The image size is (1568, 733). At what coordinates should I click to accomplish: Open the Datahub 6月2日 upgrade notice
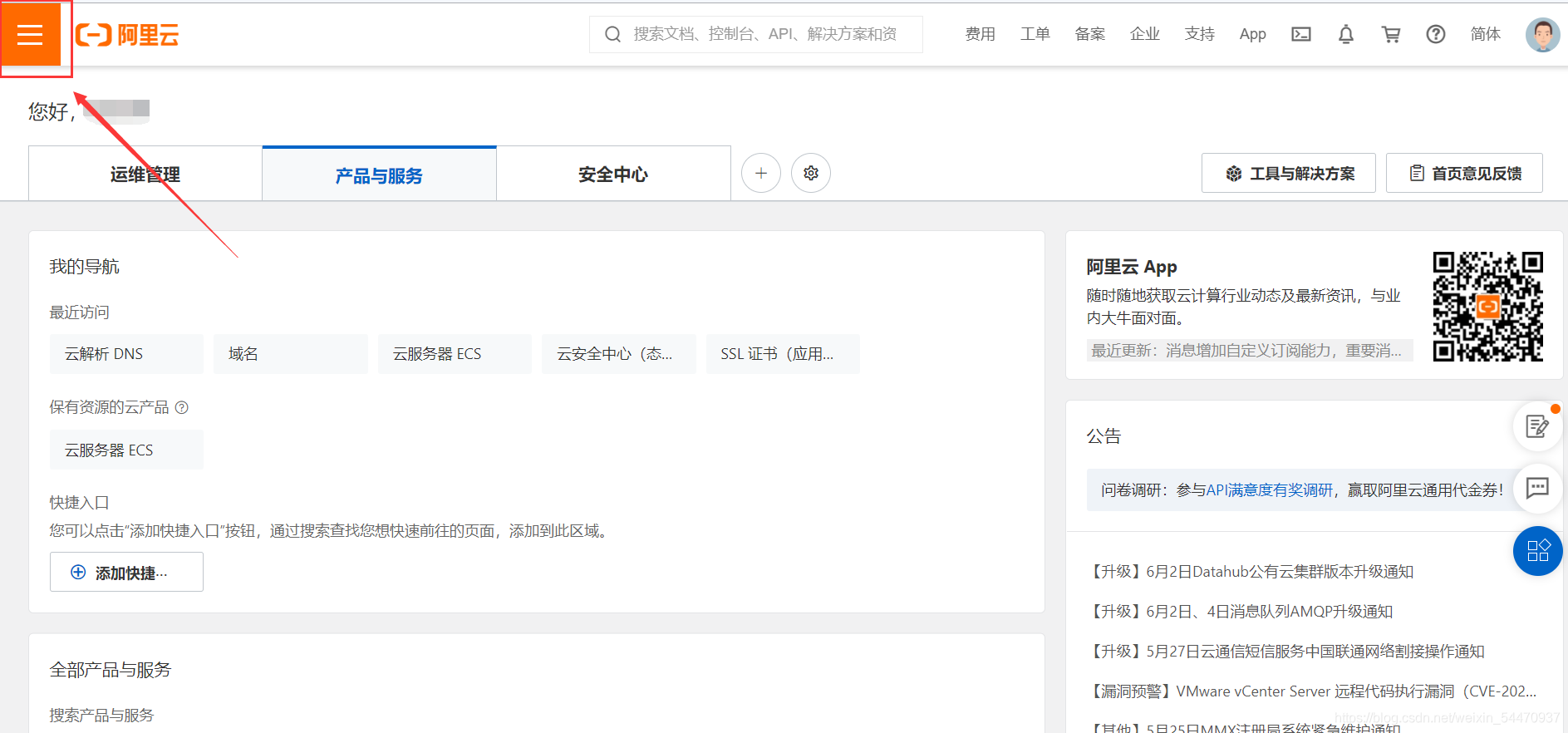point(1251,572)
